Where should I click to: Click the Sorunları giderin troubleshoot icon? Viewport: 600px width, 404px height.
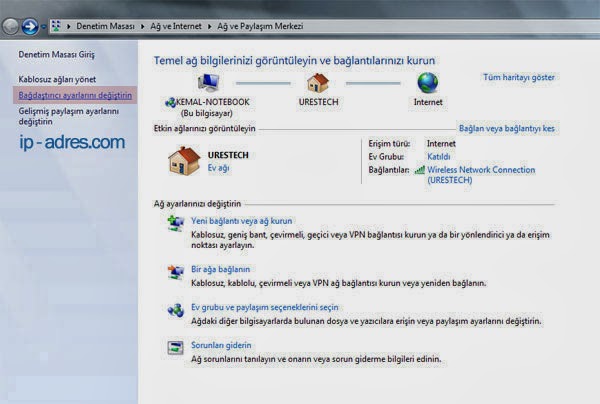point(176,348)
